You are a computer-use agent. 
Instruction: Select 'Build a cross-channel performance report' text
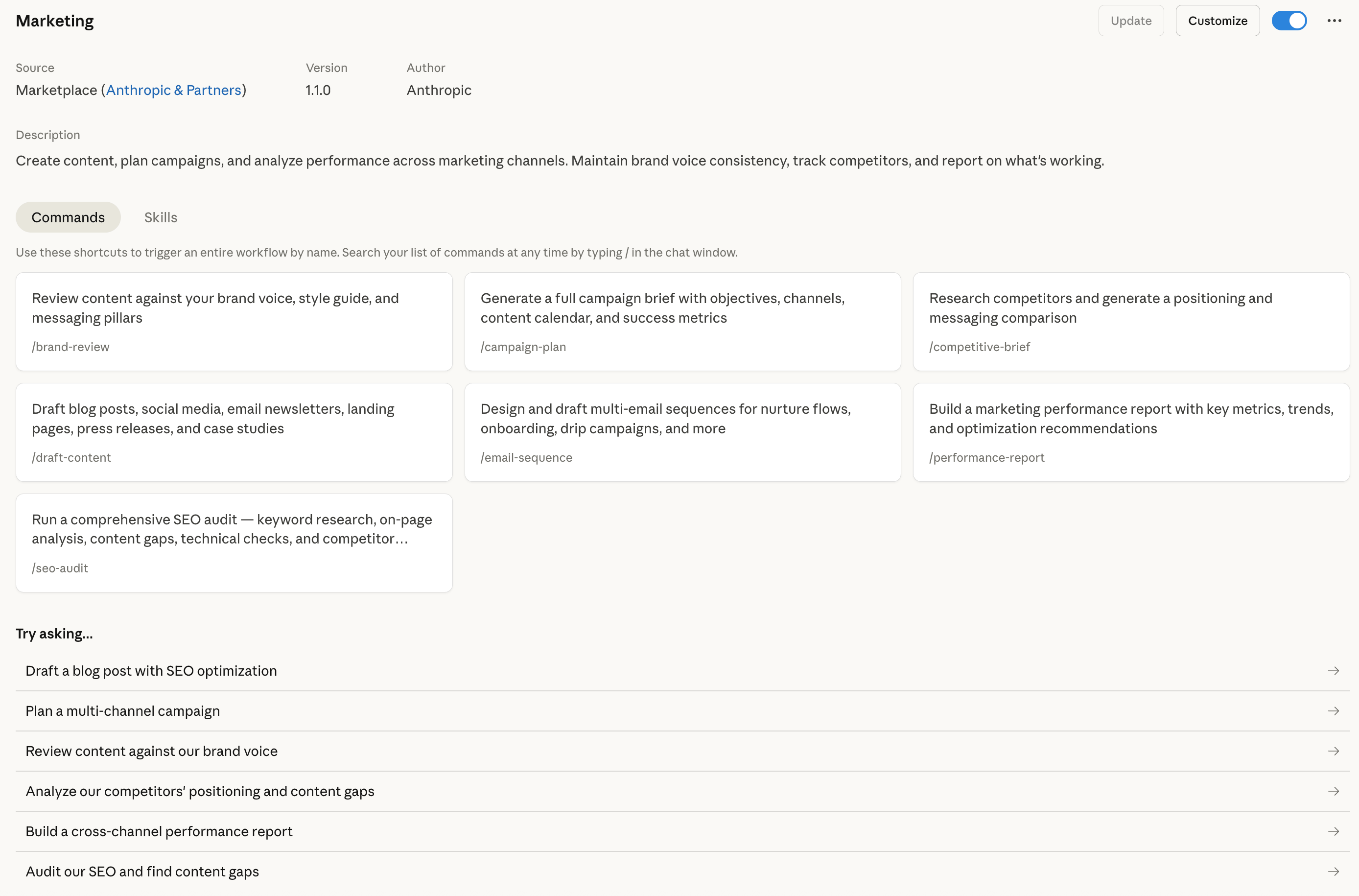[159, 831]
